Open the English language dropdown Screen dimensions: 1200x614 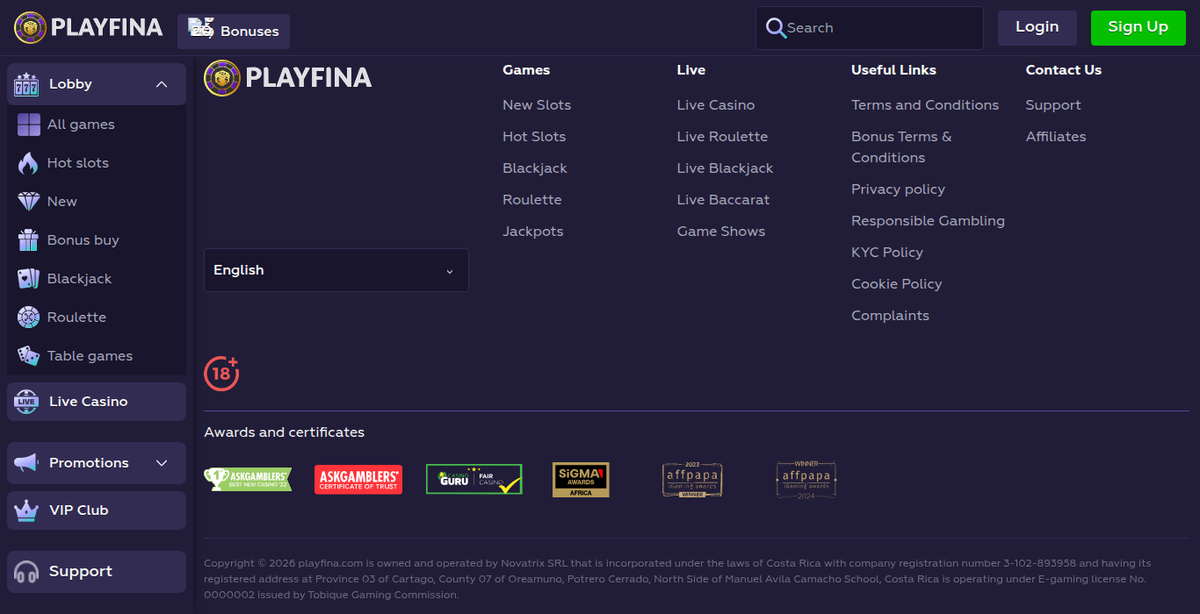pos(336,270)
